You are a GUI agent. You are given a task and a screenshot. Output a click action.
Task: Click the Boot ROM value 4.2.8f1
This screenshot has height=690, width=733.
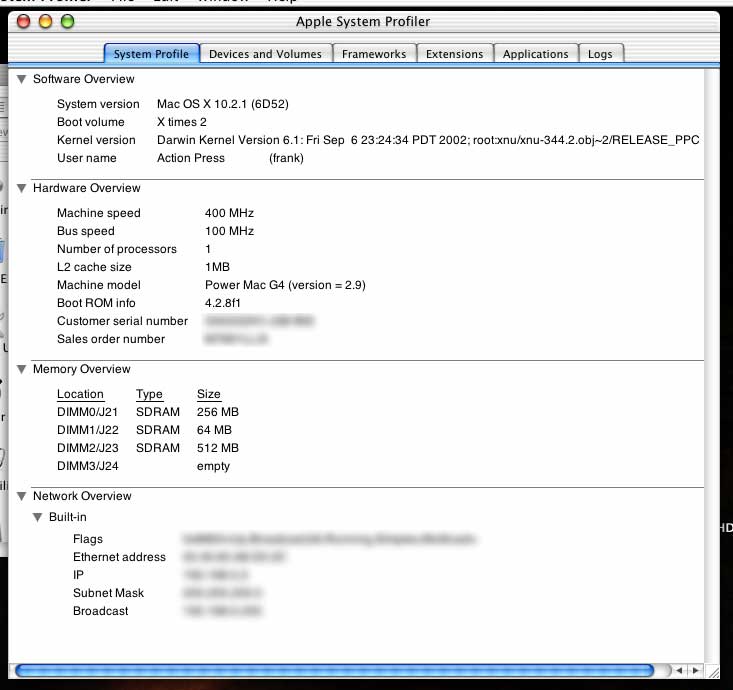click(223, 303)
